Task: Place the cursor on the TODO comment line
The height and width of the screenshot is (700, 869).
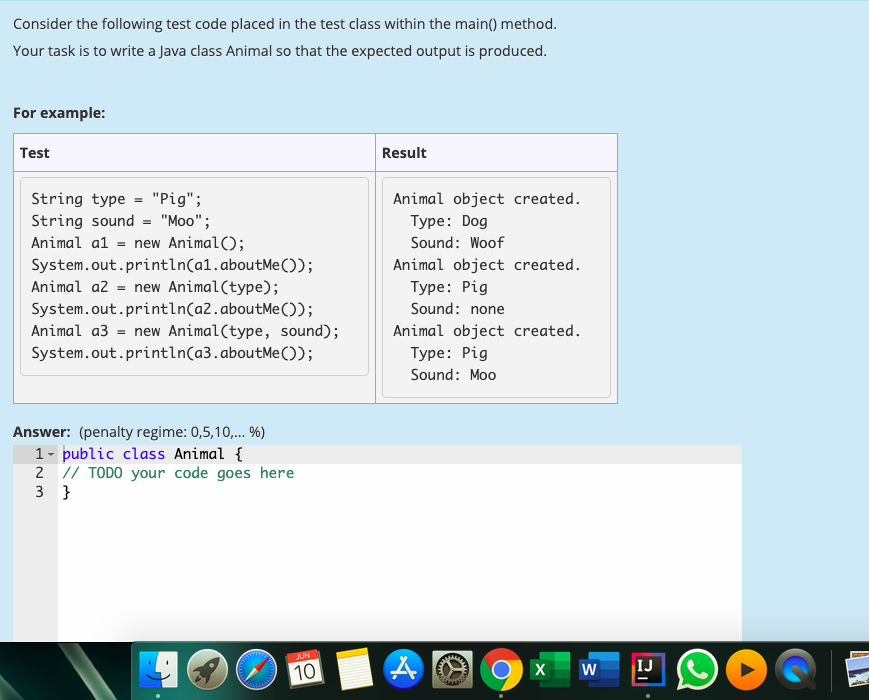Action: 180,472
